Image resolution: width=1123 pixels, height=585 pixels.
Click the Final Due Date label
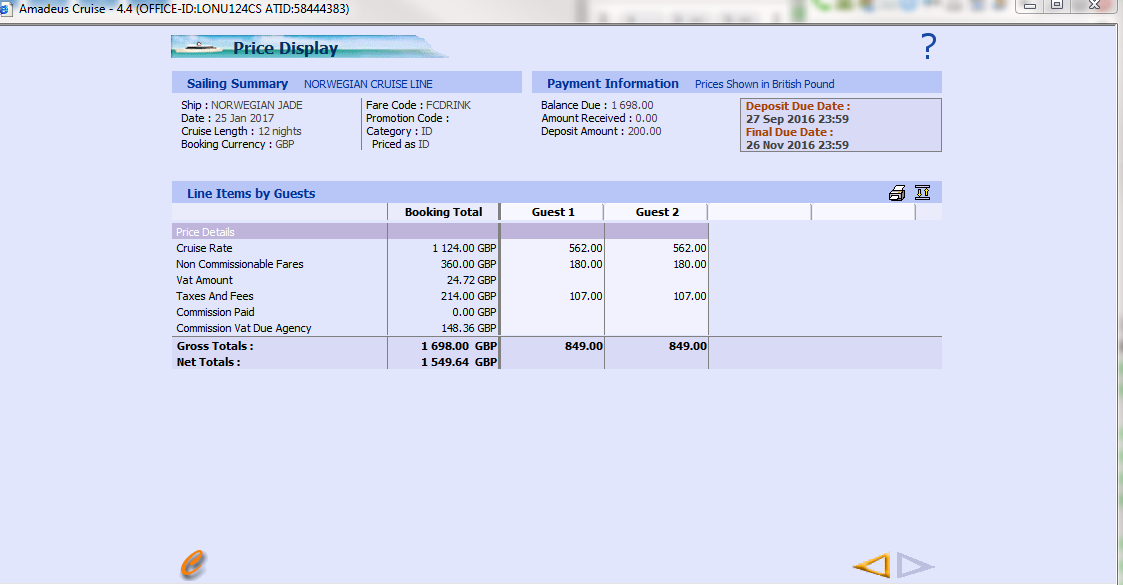click(789, 132)
